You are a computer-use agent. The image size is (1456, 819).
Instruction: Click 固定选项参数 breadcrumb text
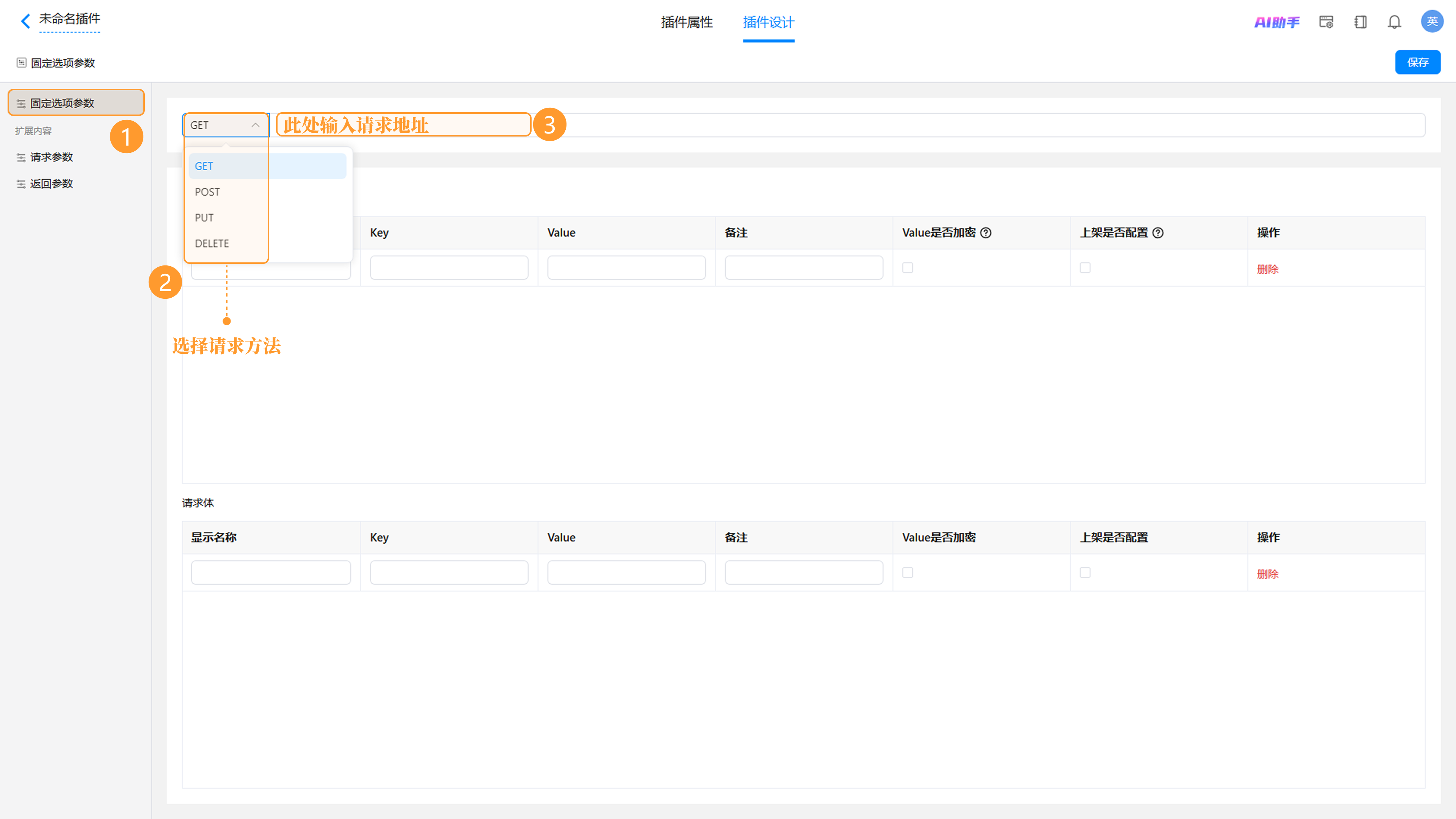pos(63,63)
